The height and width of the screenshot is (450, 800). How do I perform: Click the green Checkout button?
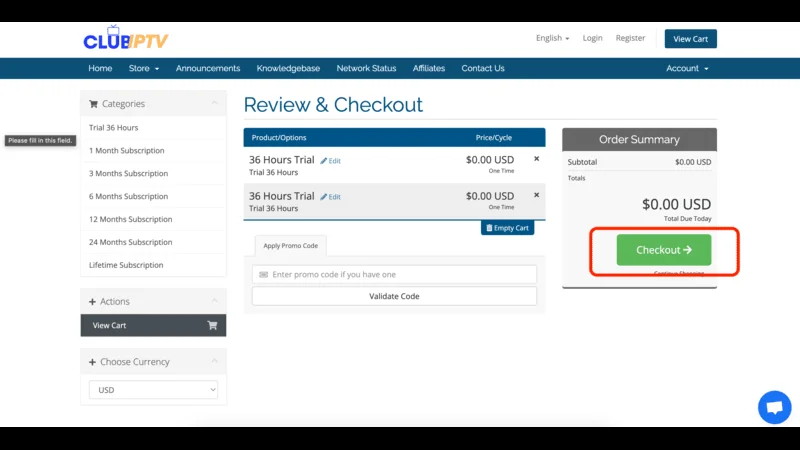tap(663, 250)
